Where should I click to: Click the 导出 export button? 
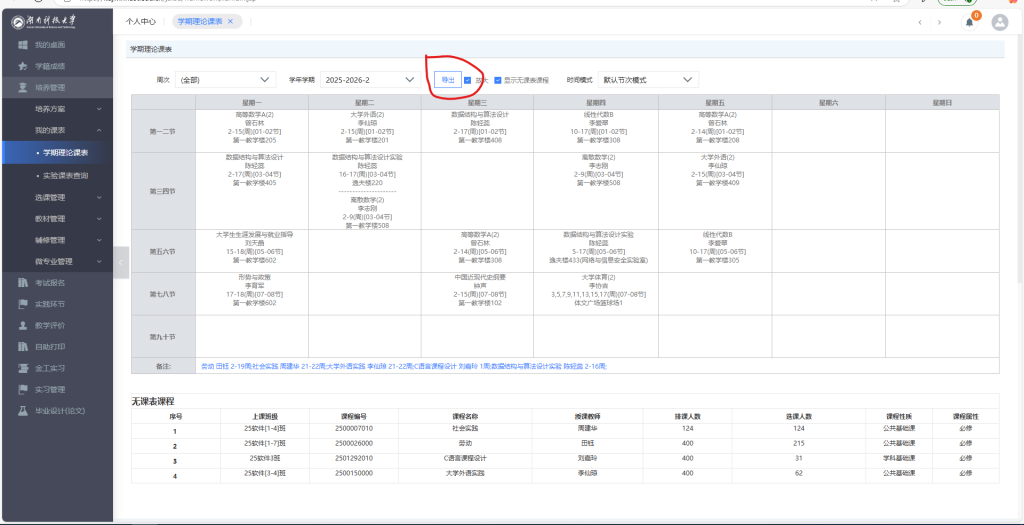(x=448, y=79)
